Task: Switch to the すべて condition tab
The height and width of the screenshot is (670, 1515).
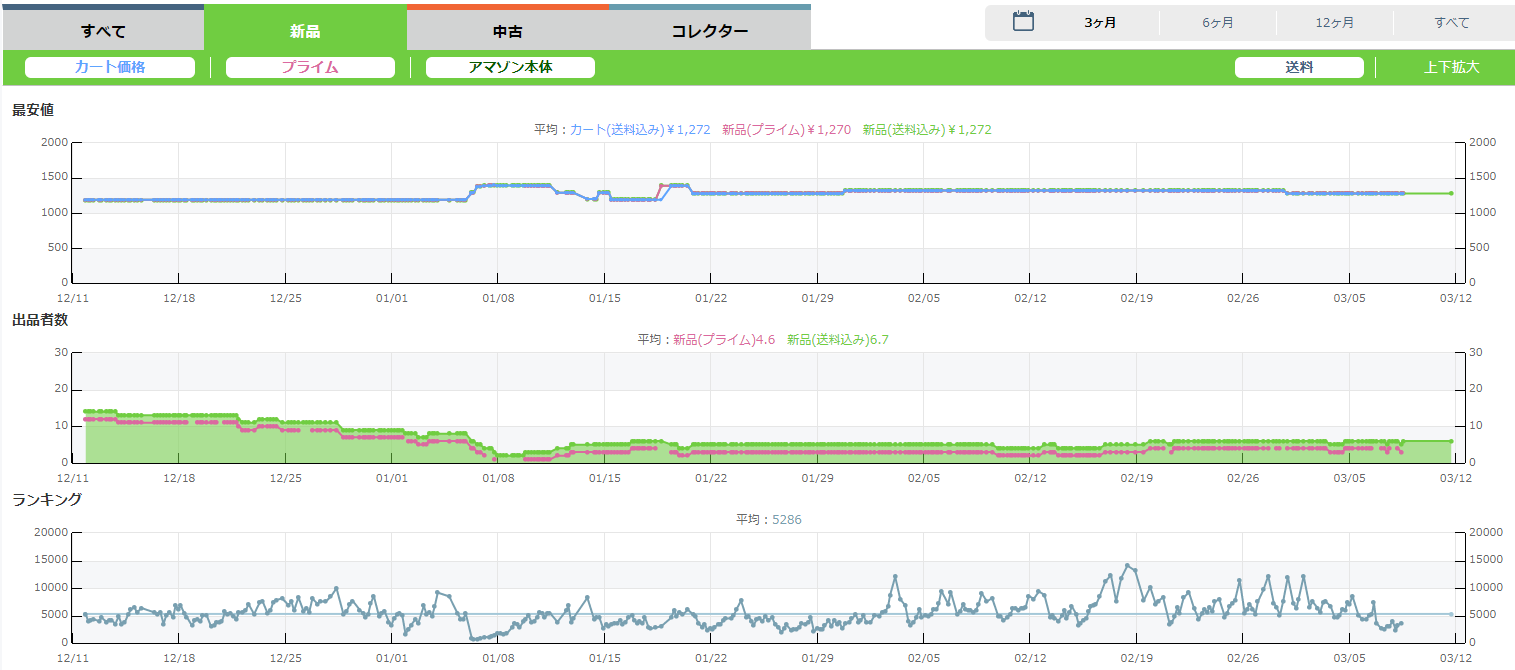Action: tap(103, 30)
